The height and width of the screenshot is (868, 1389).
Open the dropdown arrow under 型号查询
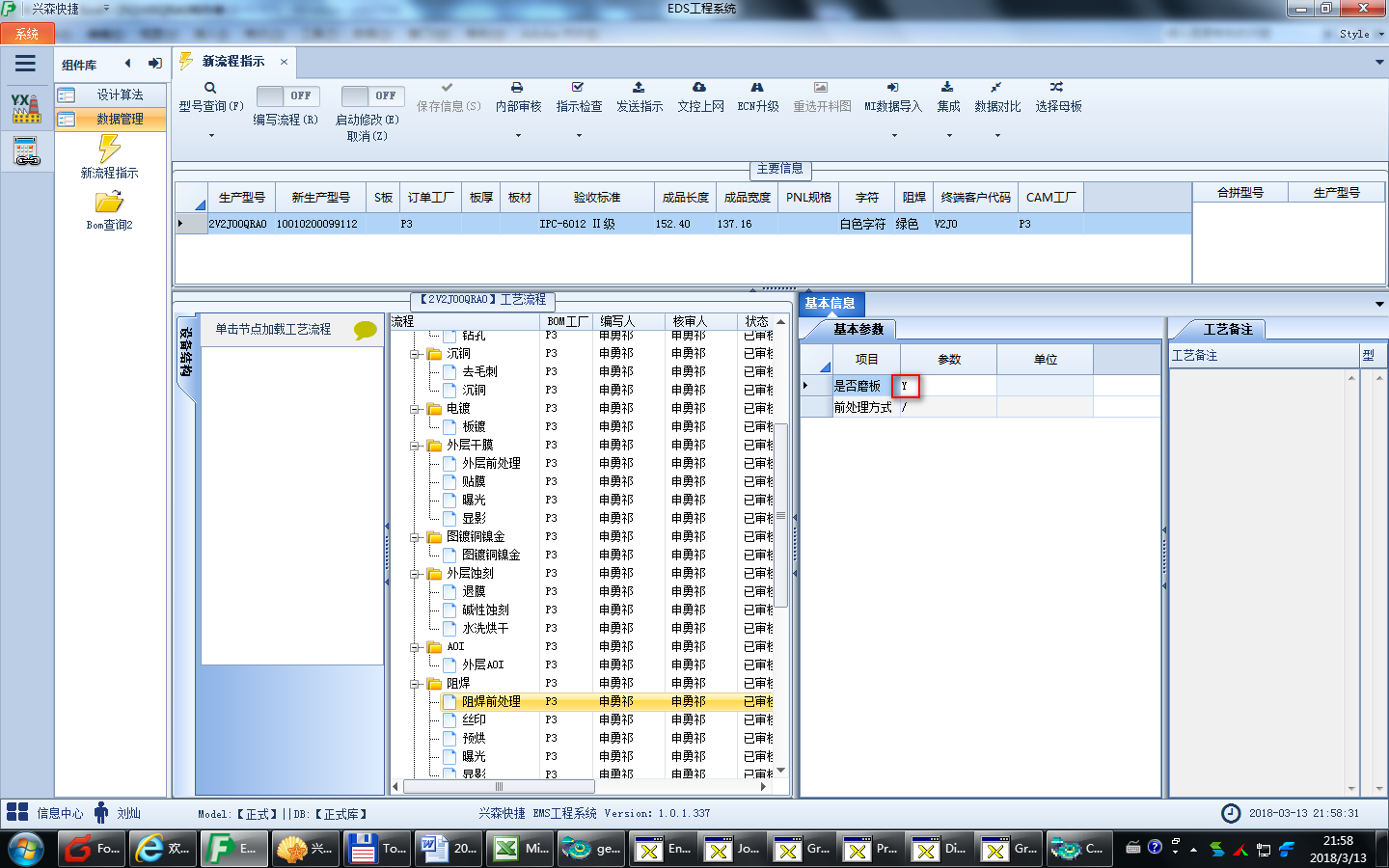click(x=210, y=135)
